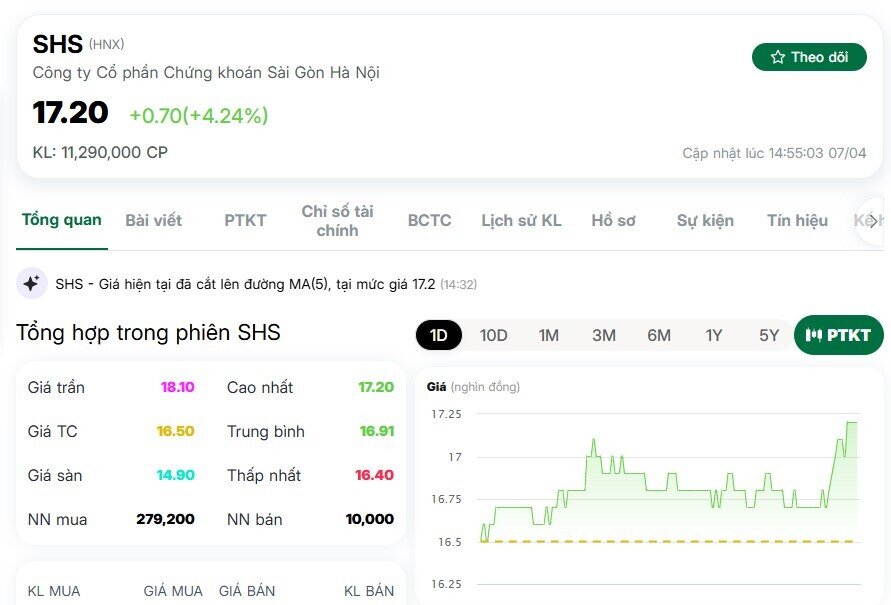Viewport: 891px width, 605px height.
Task: Enable the 1M timeframe view
Action: pyautogui.click(x=548, y=335)
